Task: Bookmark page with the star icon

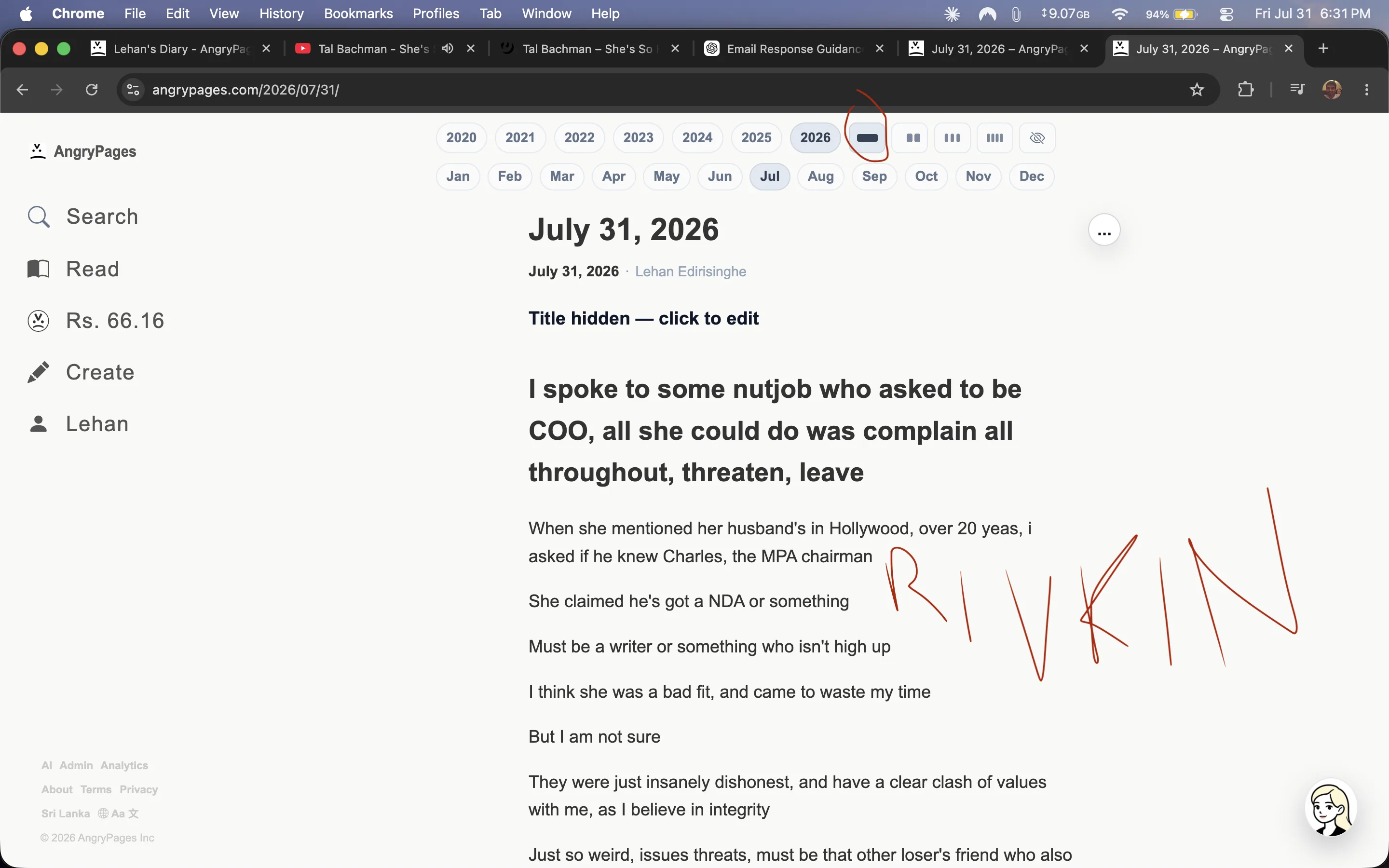Action: (x=1197, y=90)
